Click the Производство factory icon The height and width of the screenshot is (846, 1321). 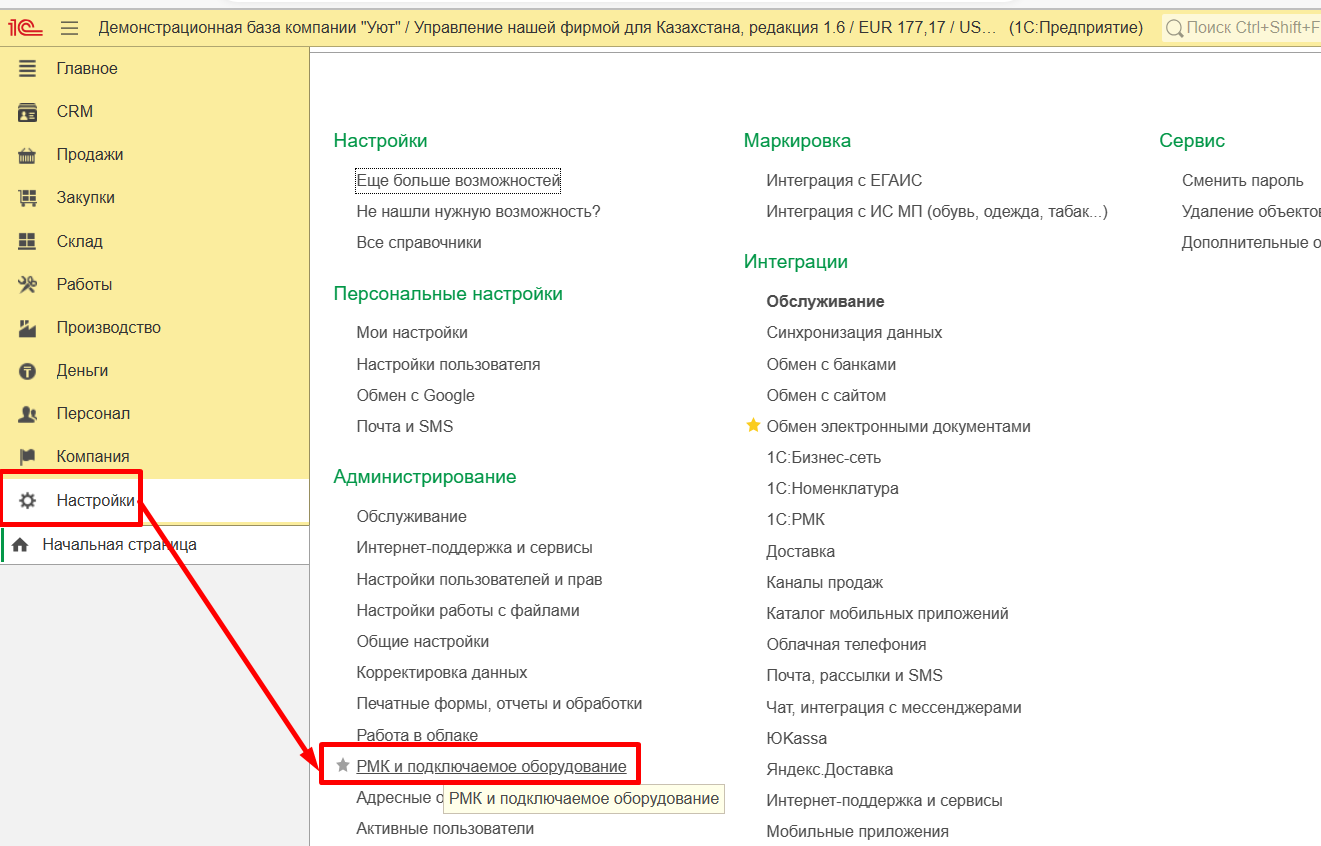pyautogui.click(x=28, y=327)
